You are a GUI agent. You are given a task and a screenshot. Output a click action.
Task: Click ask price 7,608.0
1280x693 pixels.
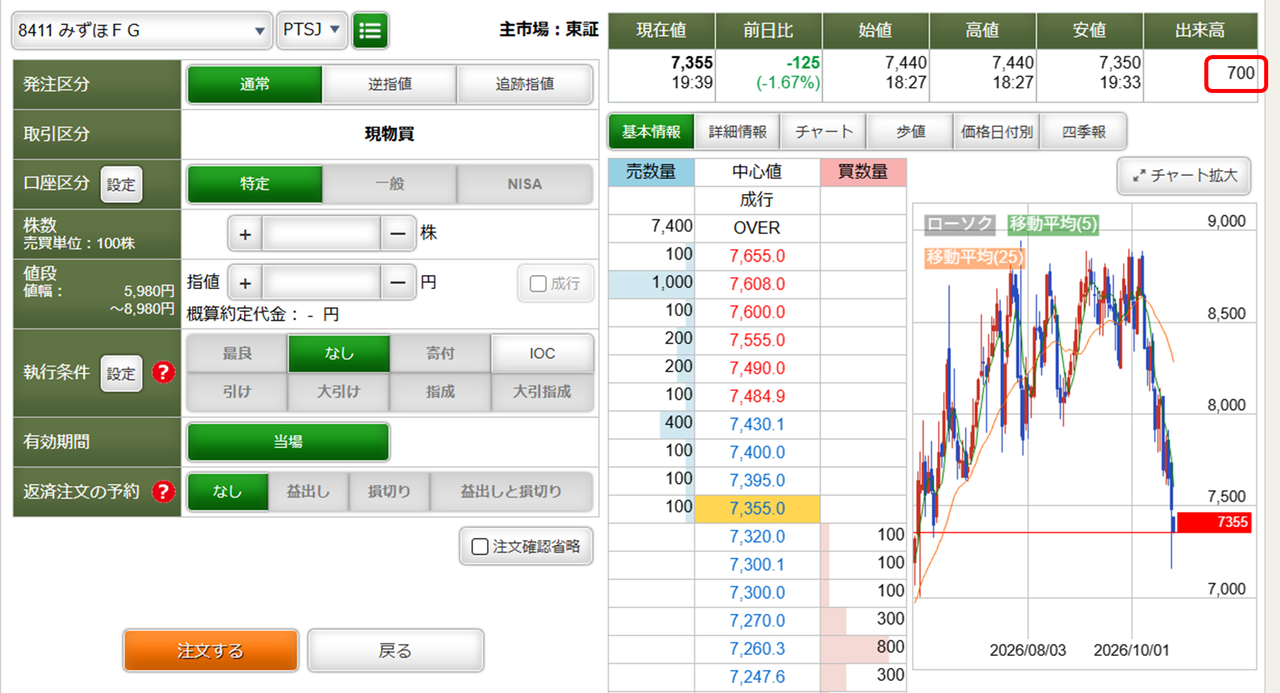pos(757,284)
